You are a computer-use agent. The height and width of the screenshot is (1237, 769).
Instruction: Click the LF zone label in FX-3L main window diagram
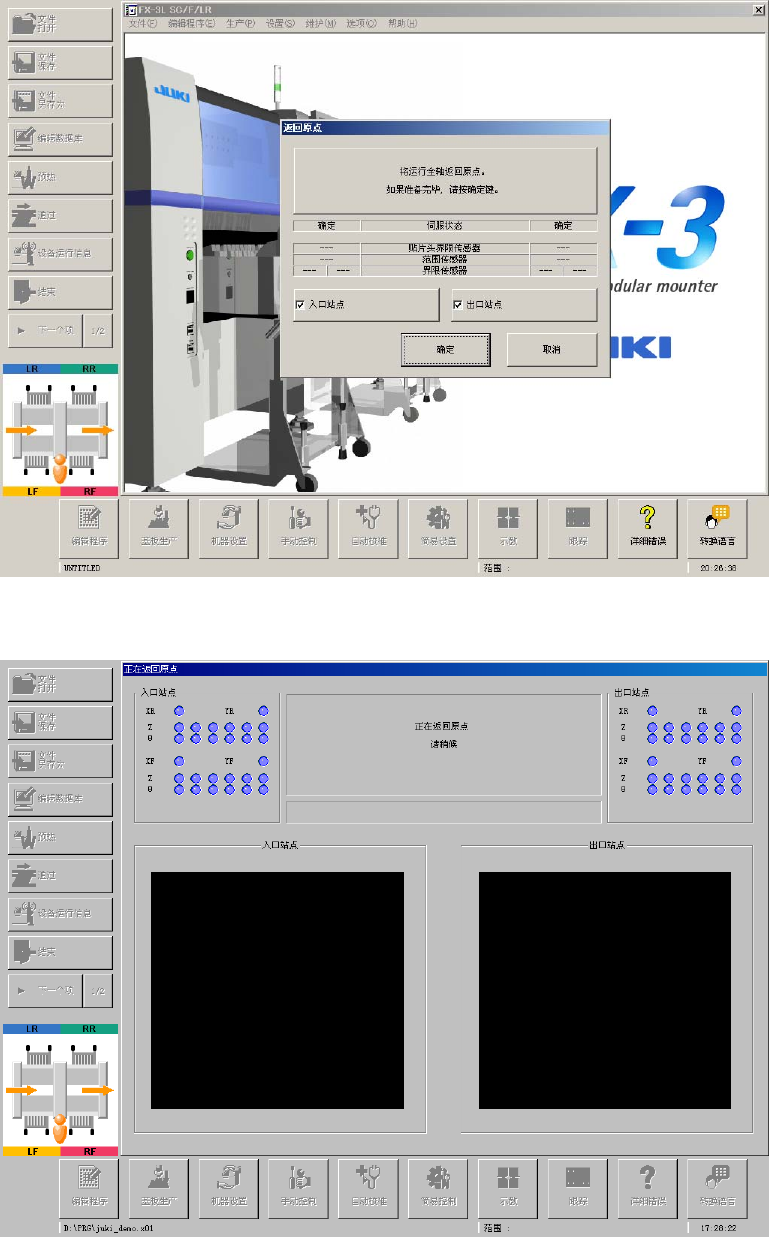(32, 491)
